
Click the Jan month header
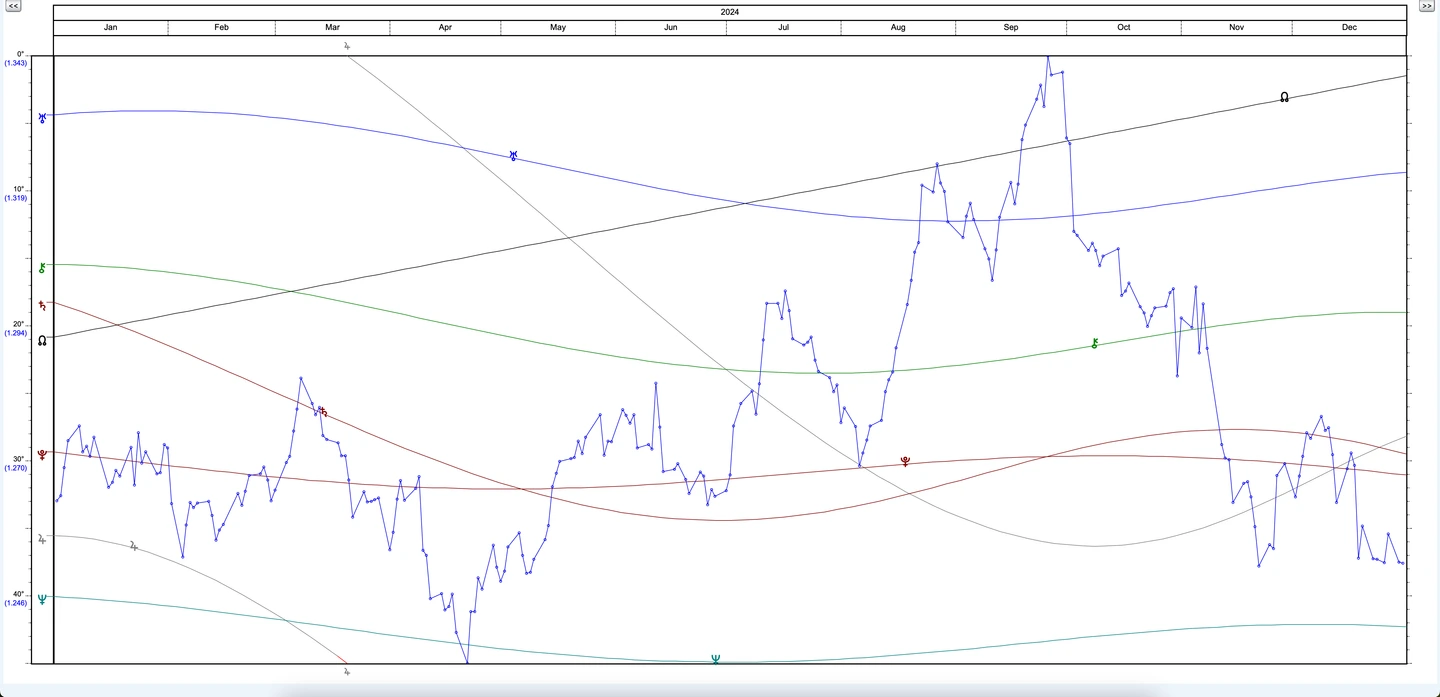111,27
